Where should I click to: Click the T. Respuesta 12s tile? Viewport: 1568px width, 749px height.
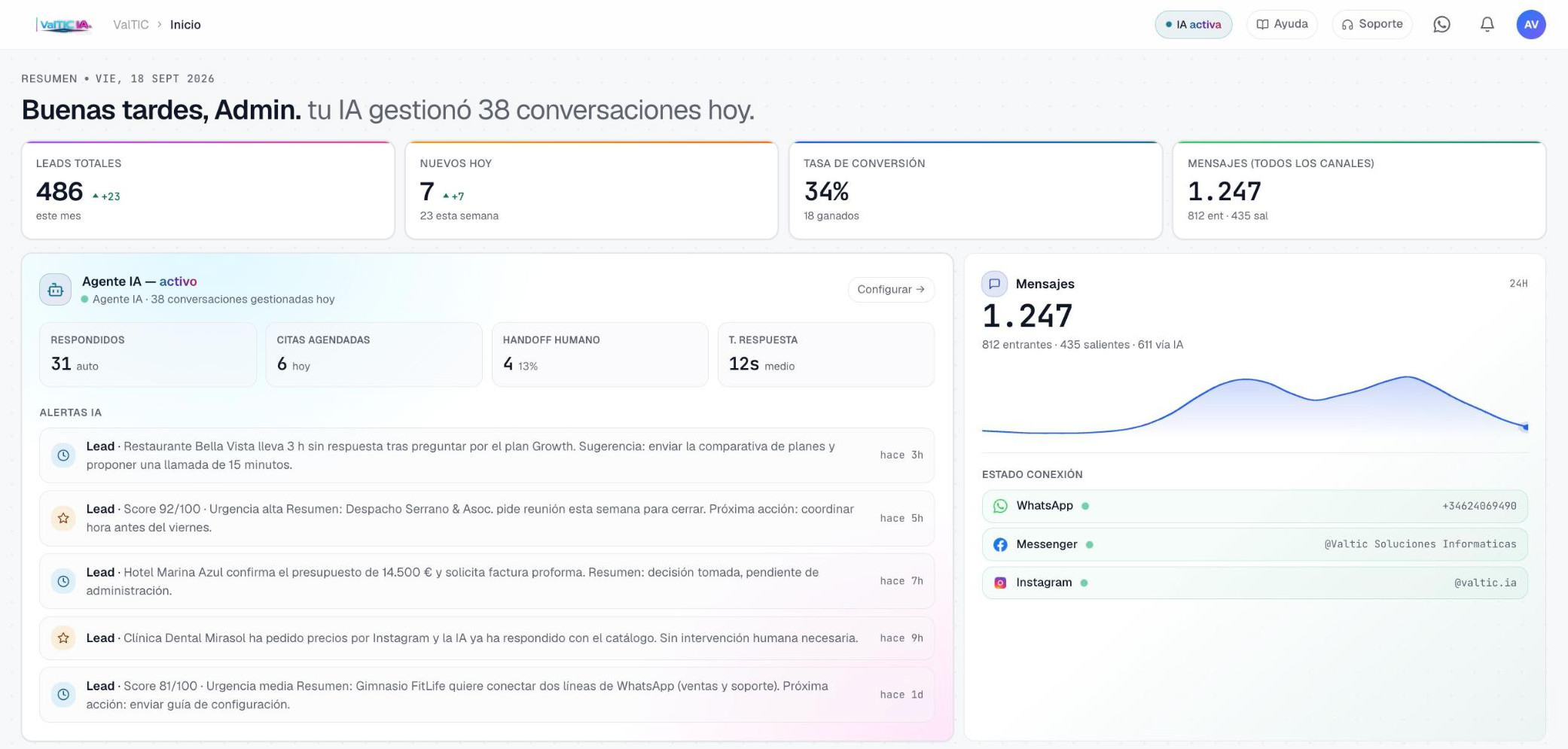826,355
